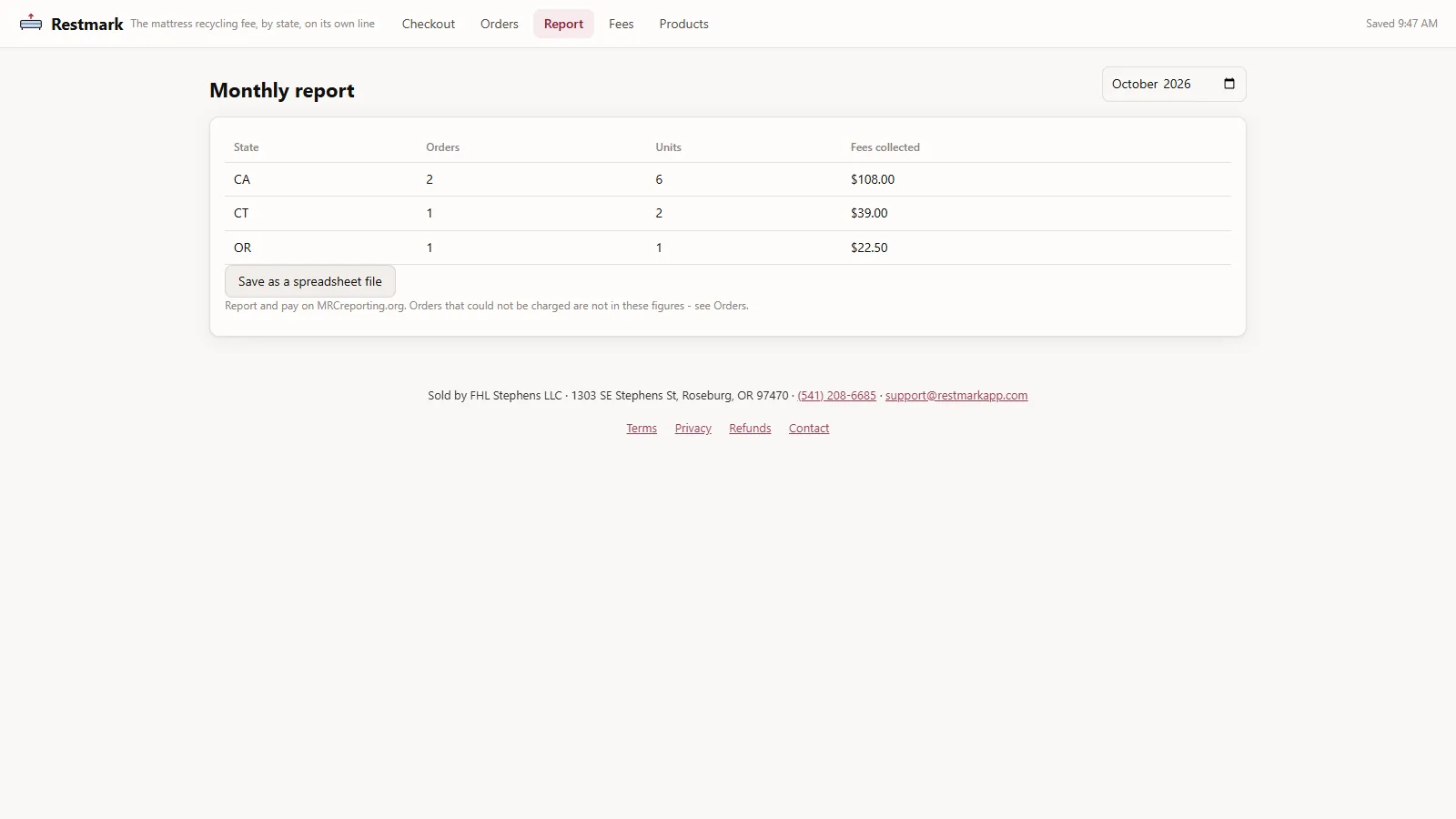Call the (541) 208-6685 phone link
The image size is (1456, 819).
click(836, 396)
